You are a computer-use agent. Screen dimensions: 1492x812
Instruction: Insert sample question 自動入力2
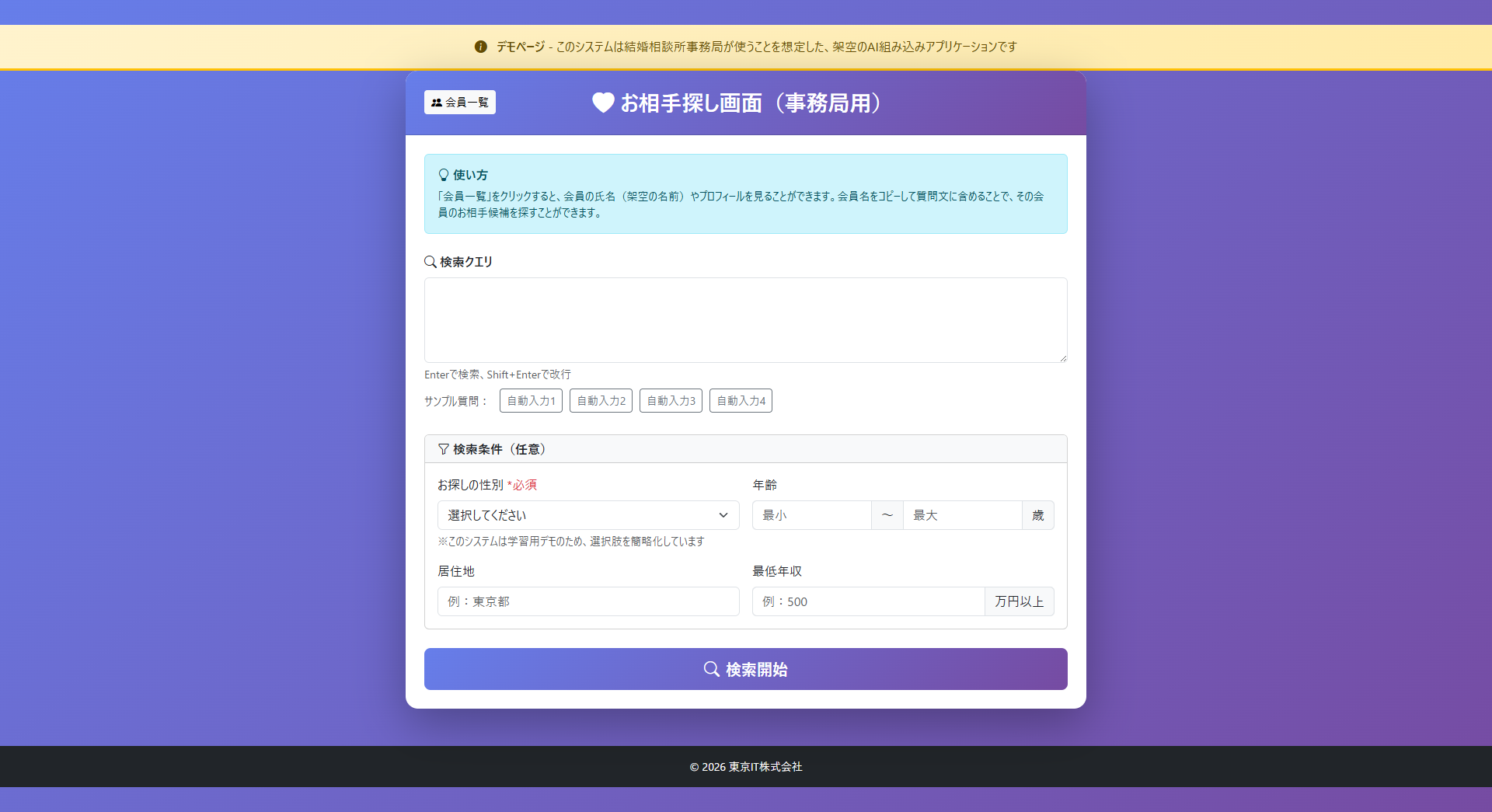(x=601, y=401)
